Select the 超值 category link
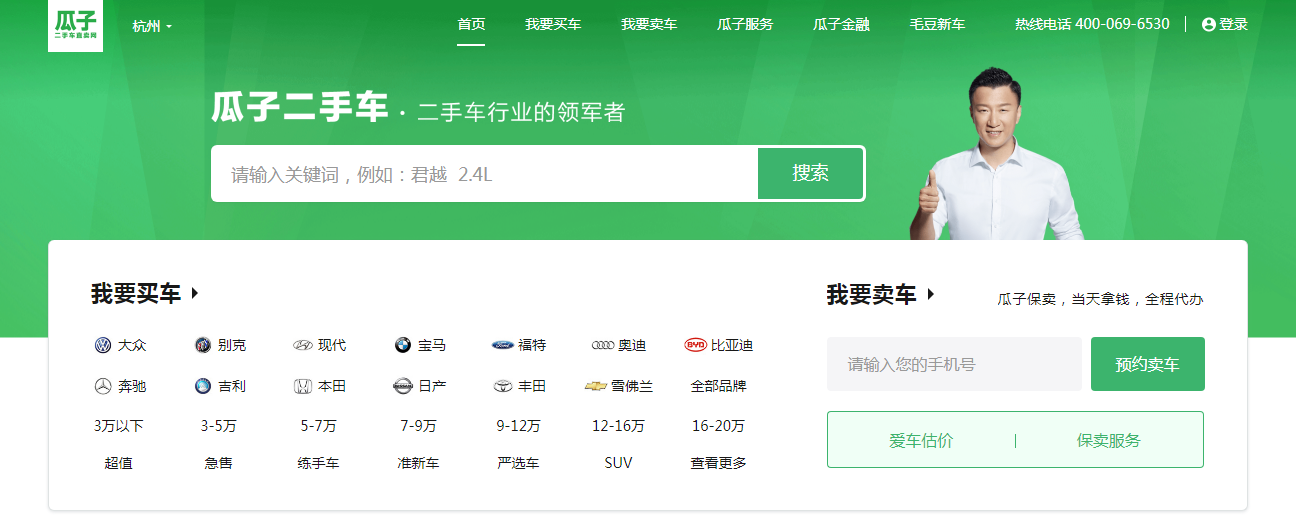1296x525 pixels. 118,463
